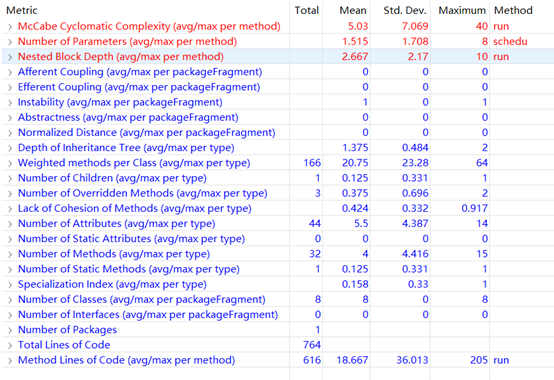The width and height of the screenshot is (554, 380).
Task: Expand Lack of Cohesion of Methods row
Action: (x=10, y=209)
